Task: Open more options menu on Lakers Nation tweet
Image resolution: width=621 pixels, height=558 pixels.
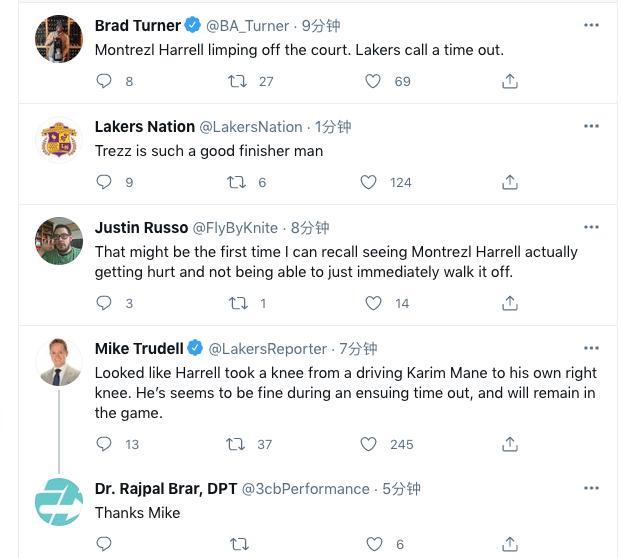Action: (x=591, y=126)
